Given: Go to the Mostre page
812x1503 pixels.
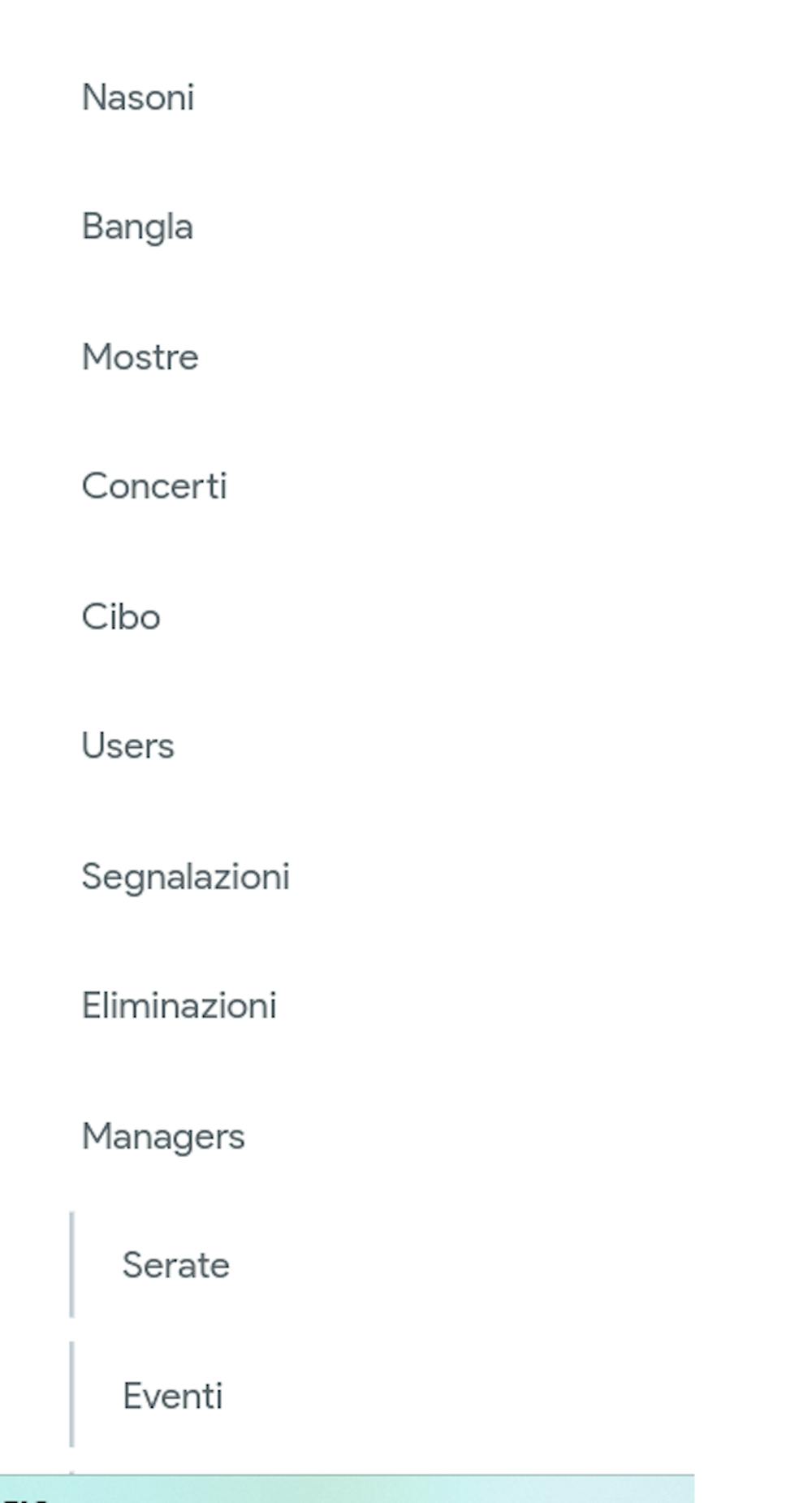Looking at the screenshot, I should (x=140, y=356).
